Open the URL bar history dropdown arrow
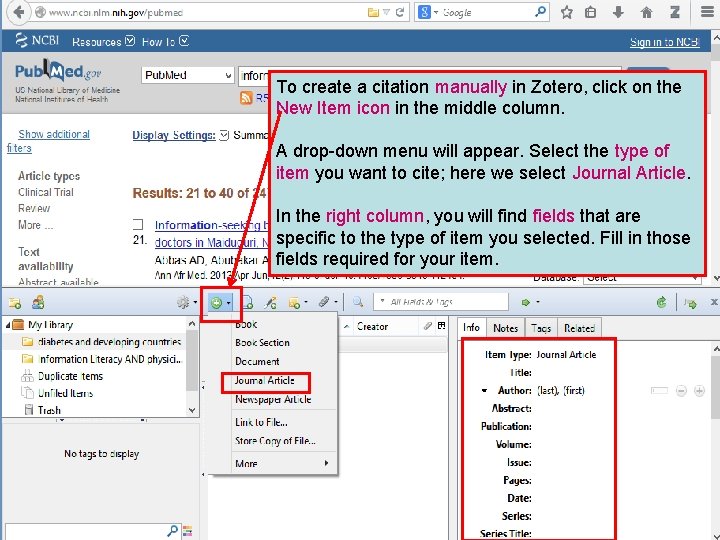This screenshot has height=540, width=720. pos(386,12)
